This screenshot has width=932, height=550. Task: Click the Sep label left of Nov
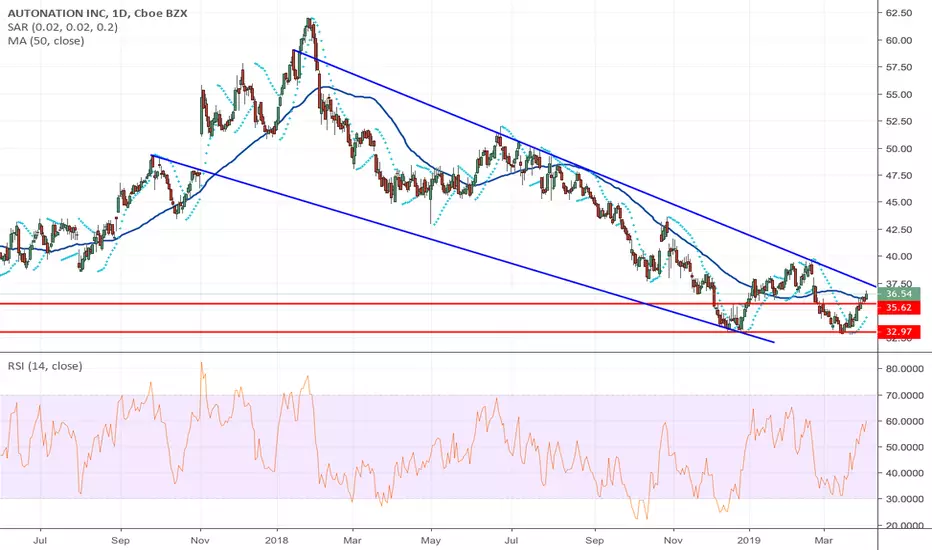tap(121, 540)
